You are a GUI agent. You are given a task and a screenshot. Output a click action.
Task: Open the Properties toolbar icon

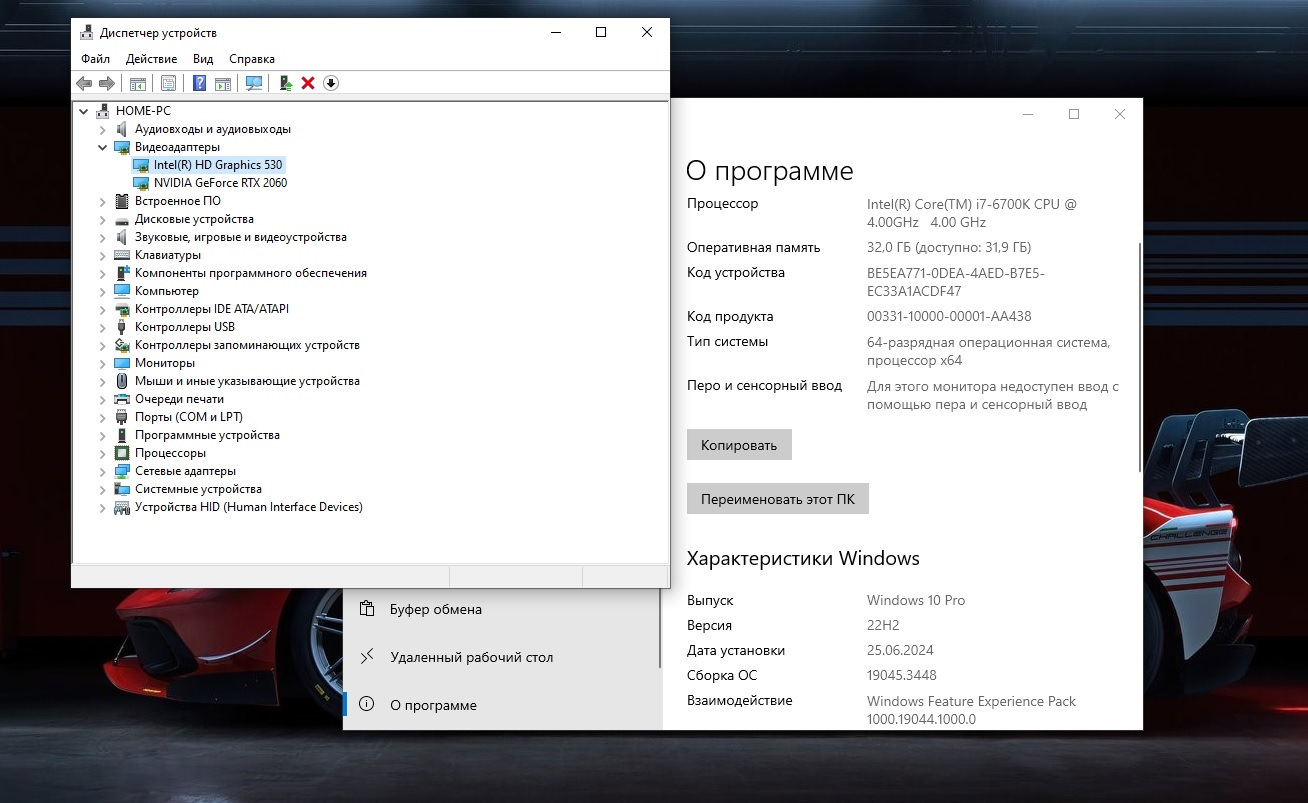point(168,83)
